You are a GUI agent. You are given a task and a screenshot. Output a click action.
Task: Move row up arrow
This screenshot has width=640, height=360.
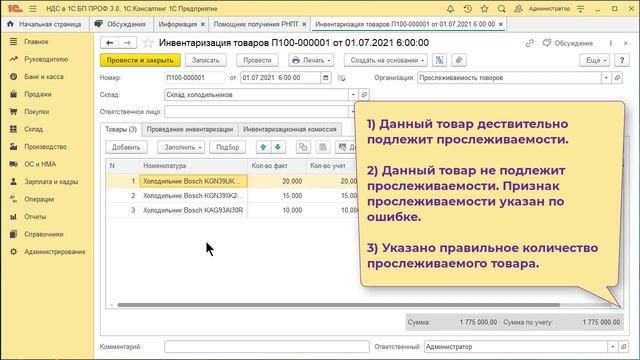pos(263,147)
